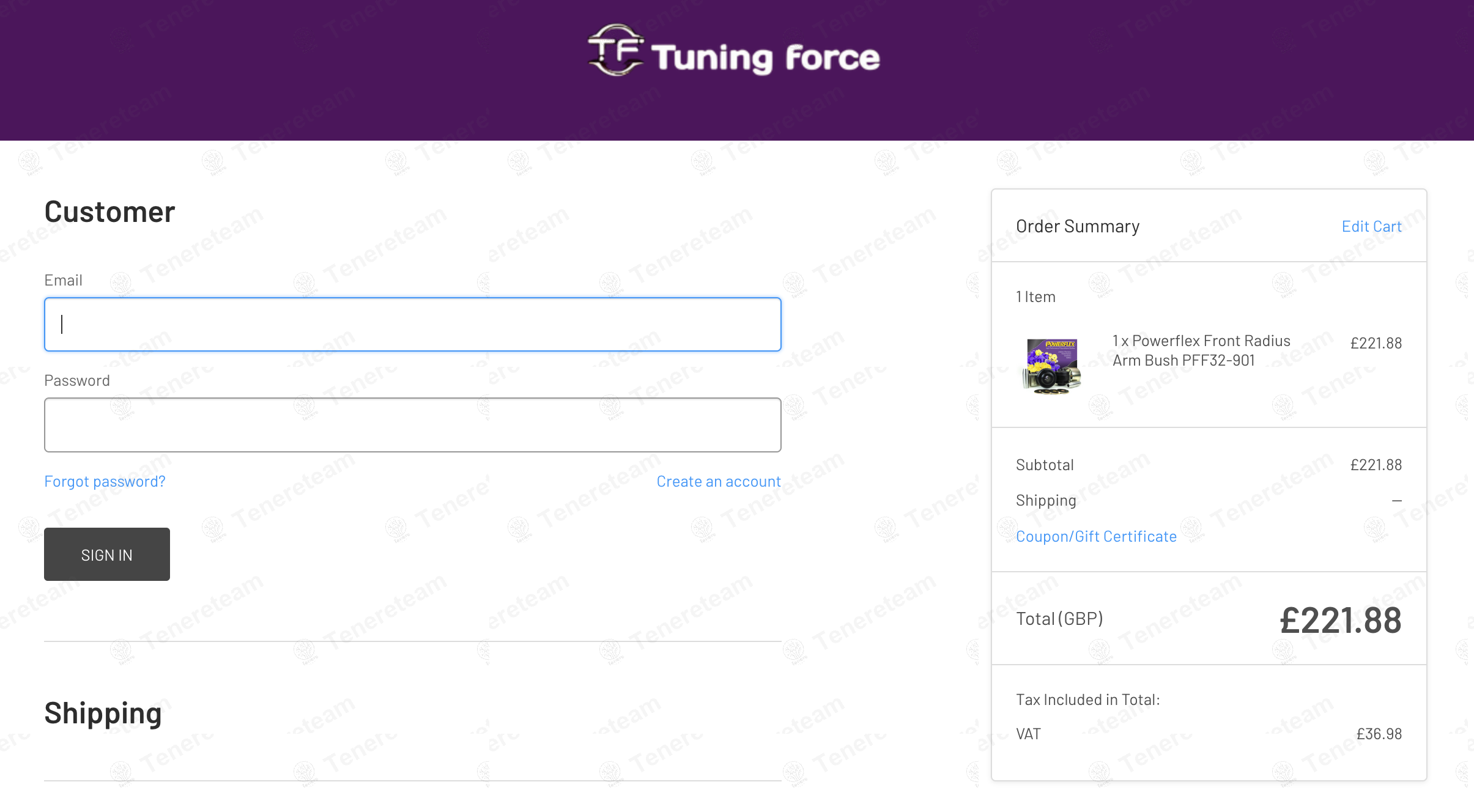
Task: Click the Total (GBP) label
Action: click(x=1059, y=619)
